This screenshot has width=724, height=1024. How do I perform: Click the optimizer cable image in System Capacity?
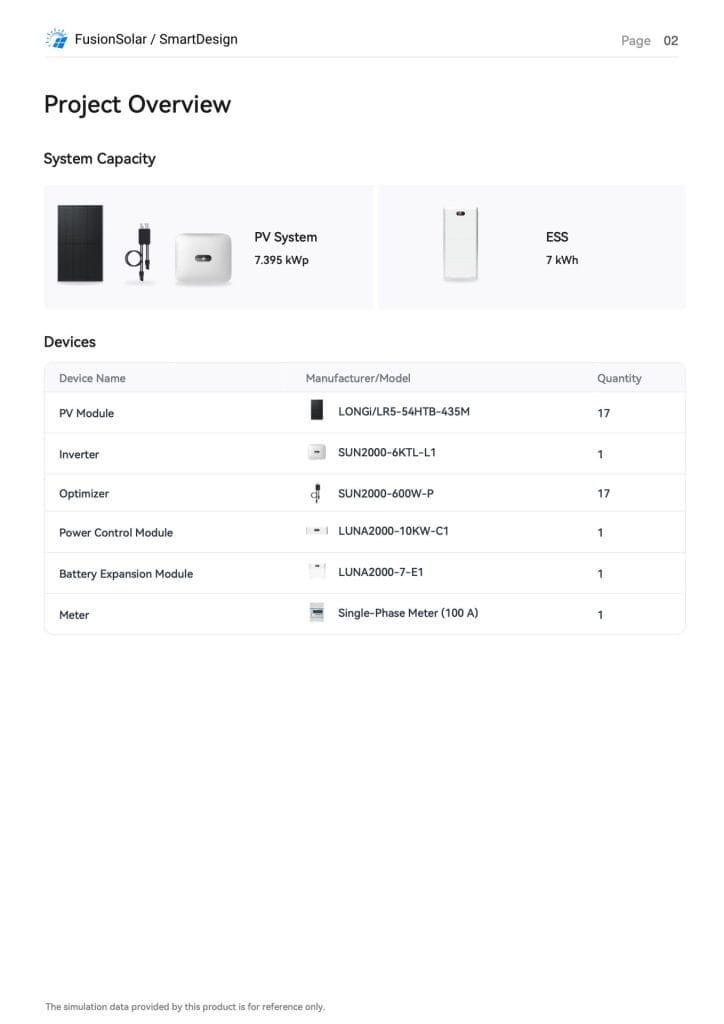[140, 252]
